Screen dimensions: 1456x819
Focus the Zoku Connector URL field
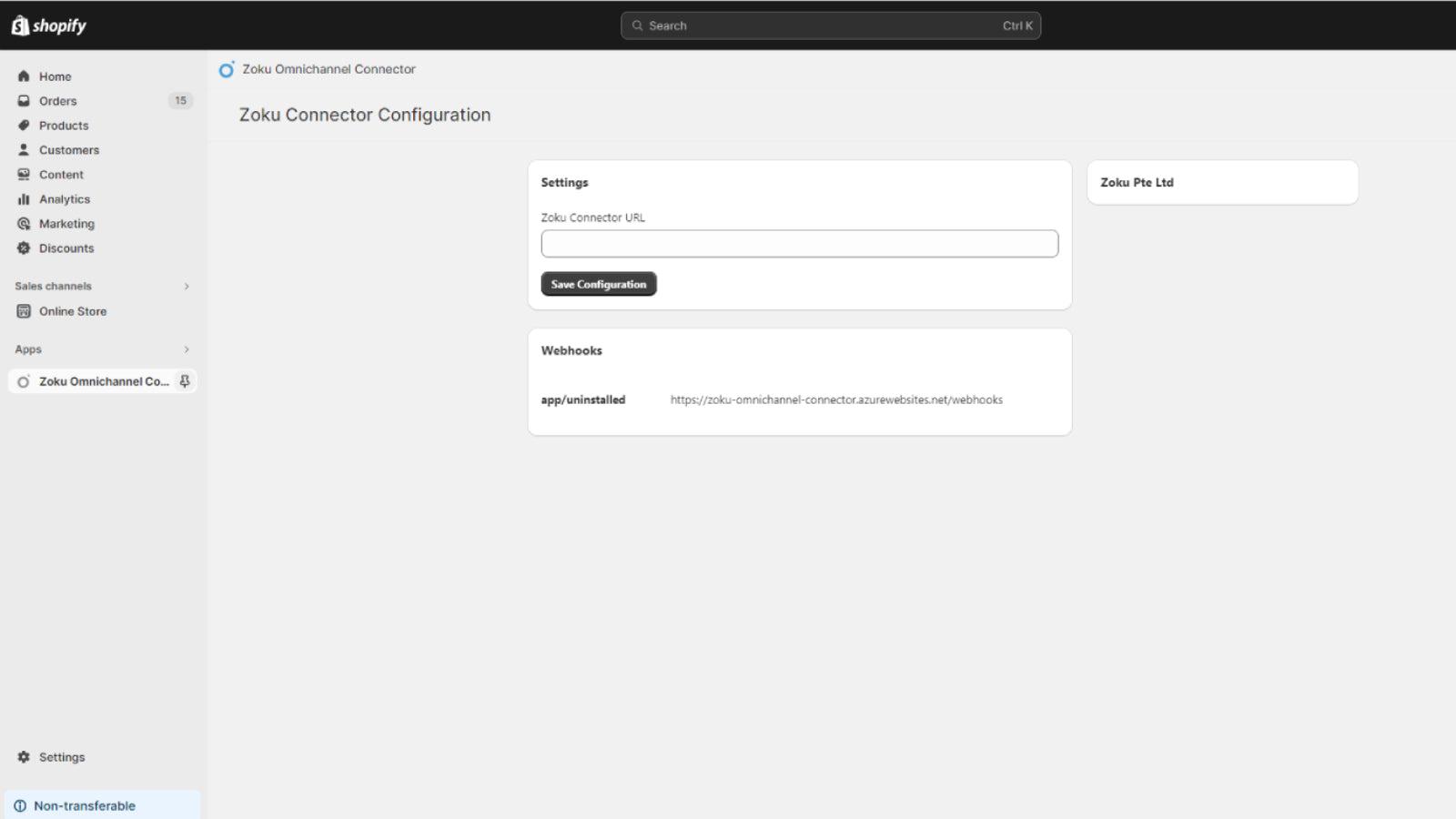coord(799,244)
